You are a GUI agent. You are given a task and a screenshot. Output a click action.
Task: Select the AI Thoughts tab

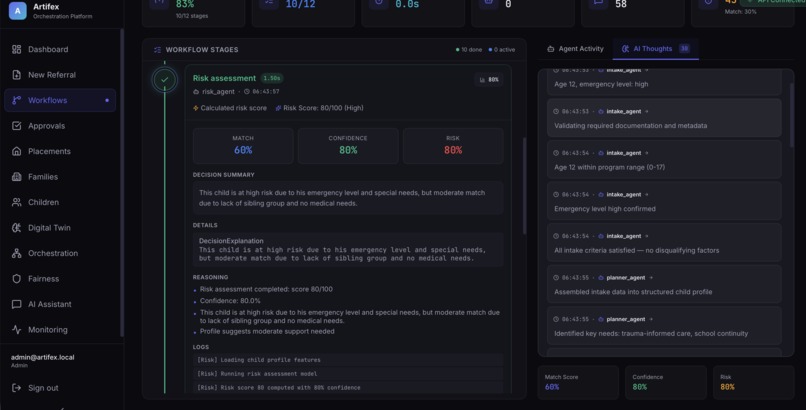[655, 49]
